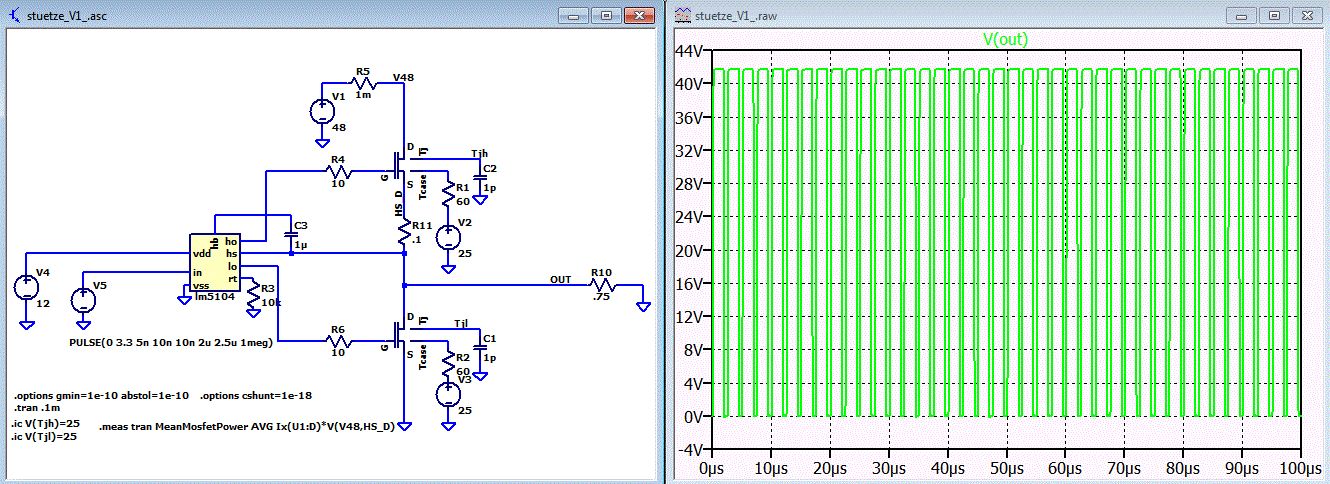Click the 50µs horizontal axis label
Viewport: 1330px width, 484px height.
coord(1007,468)
